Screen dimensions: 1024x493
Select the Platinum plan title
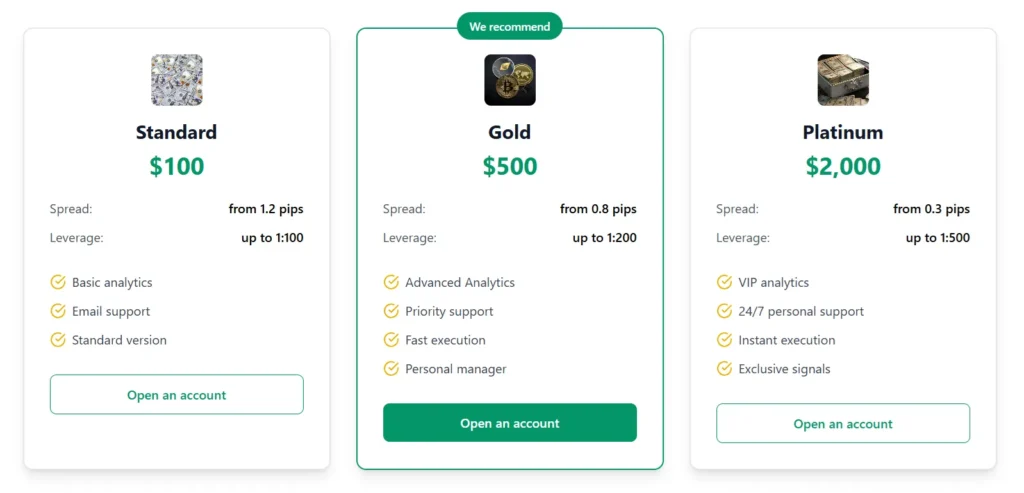(843, 132)
